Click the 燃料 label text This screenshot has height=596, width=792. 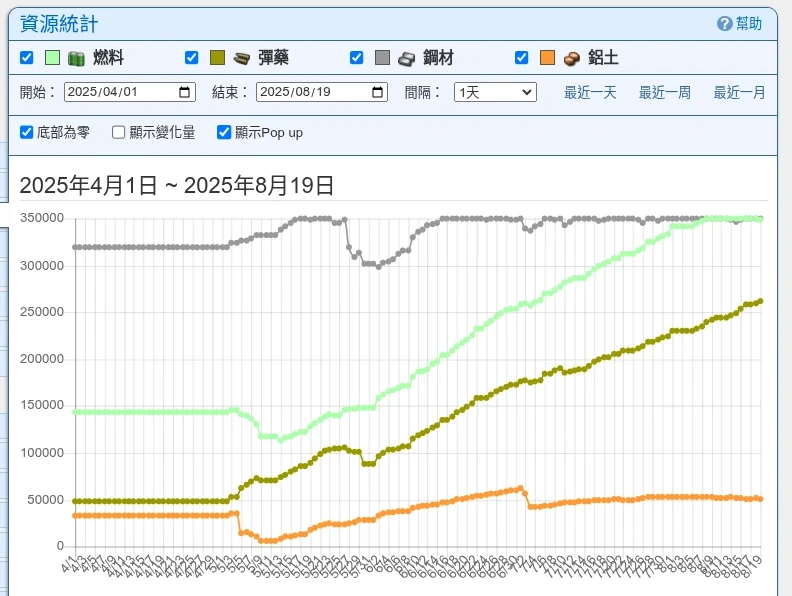click(x=108, y=58)
